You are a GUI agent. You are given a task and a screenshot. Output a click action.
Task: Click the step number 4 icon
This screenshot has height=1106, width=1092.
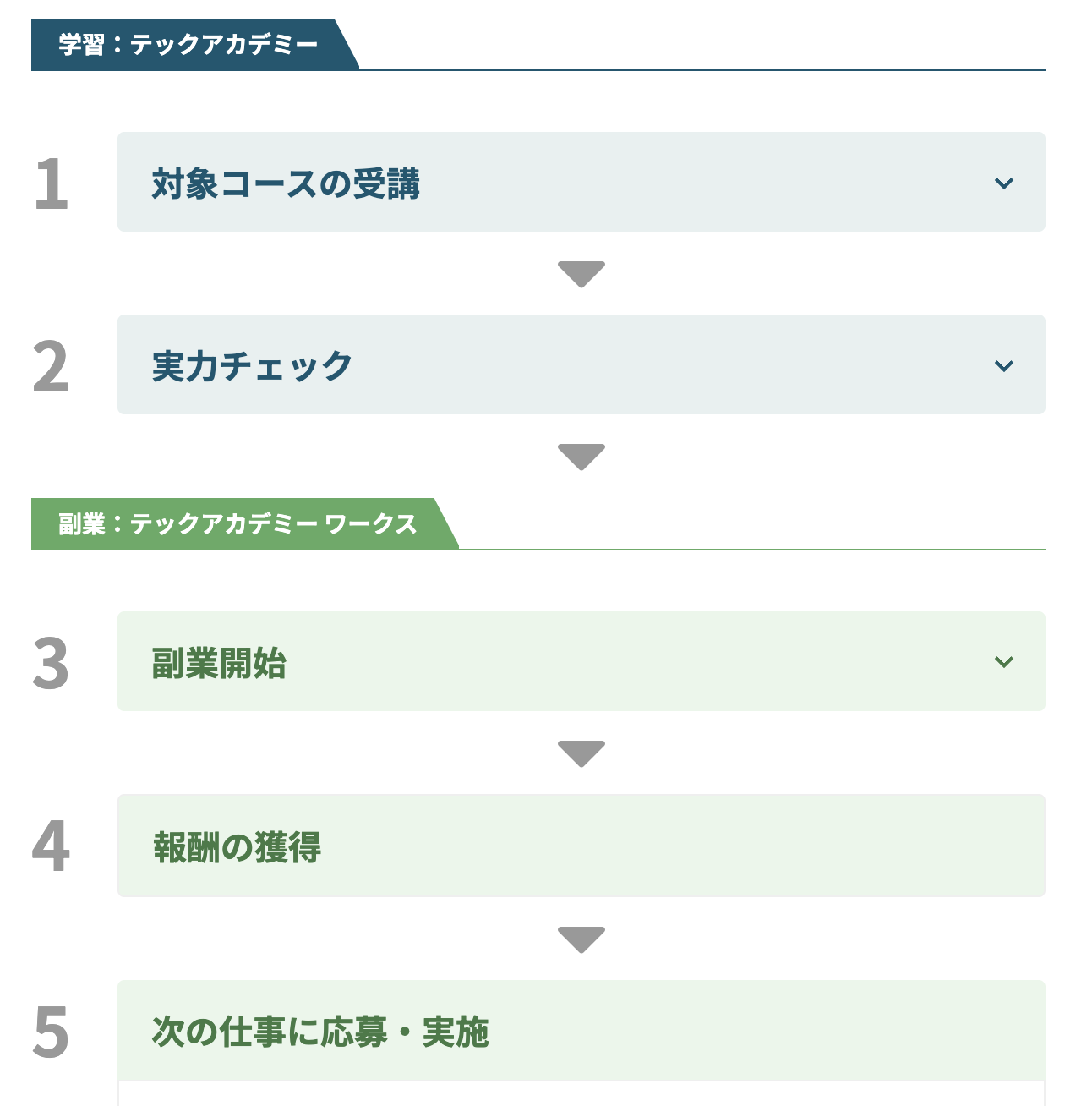coord(51,846)
